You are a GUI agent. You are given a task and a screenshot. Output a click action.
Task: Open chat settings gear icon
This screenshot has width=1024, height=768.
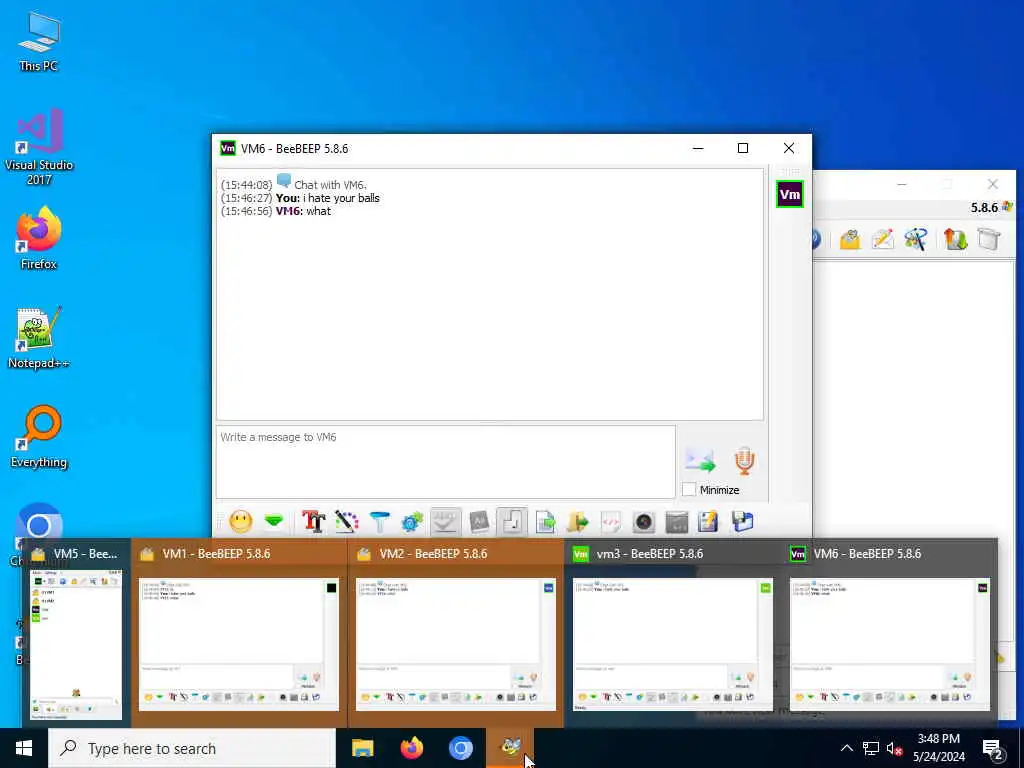[x=412, y=522]
